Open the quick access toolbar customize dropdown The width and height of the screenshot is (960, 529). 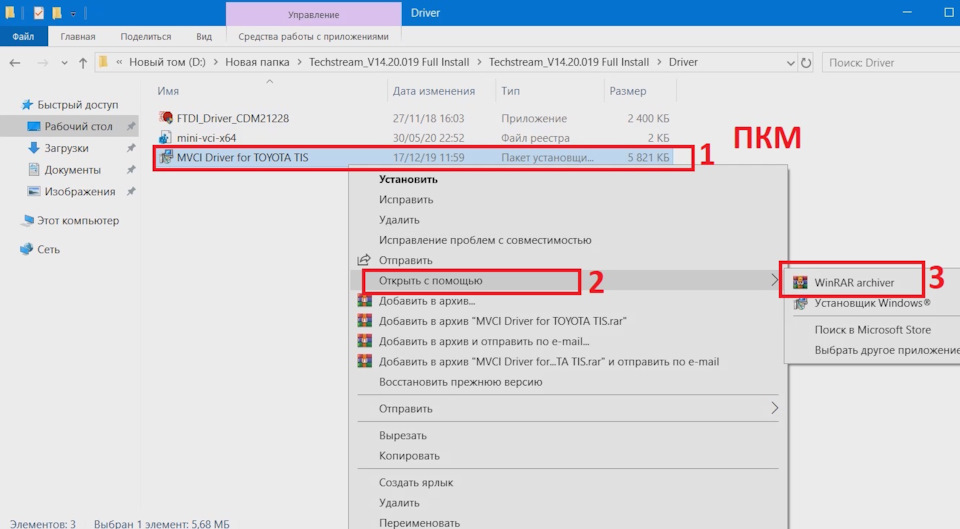73,13
